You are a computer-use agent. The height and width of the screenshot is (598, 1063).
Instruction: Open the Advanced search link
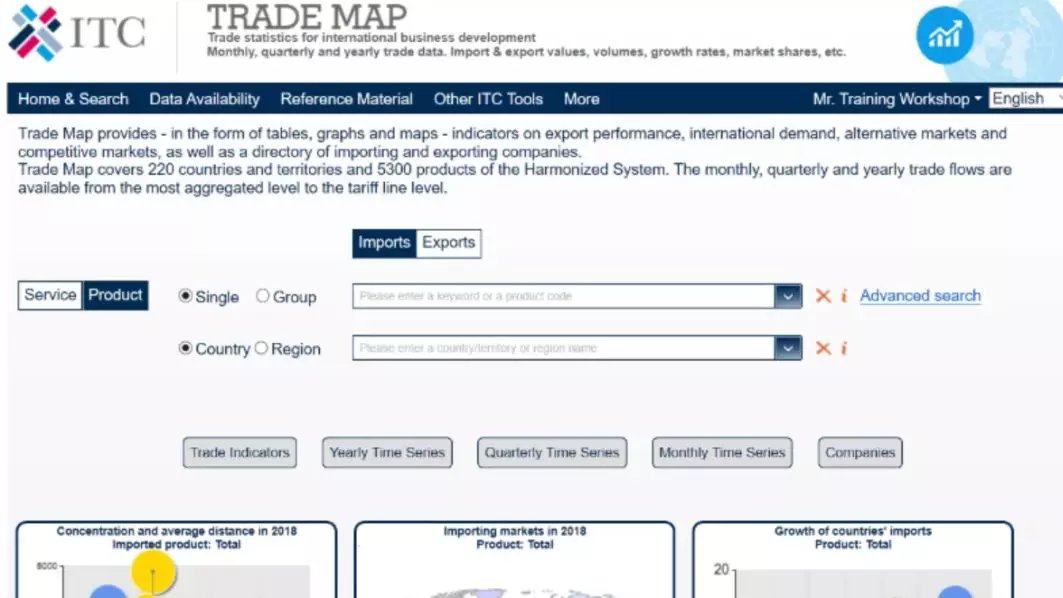pos(920,296)
